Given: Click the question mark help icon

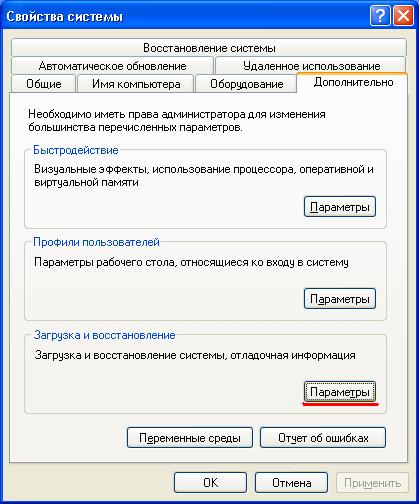Looking at the screenshot, I should [380, 15].
